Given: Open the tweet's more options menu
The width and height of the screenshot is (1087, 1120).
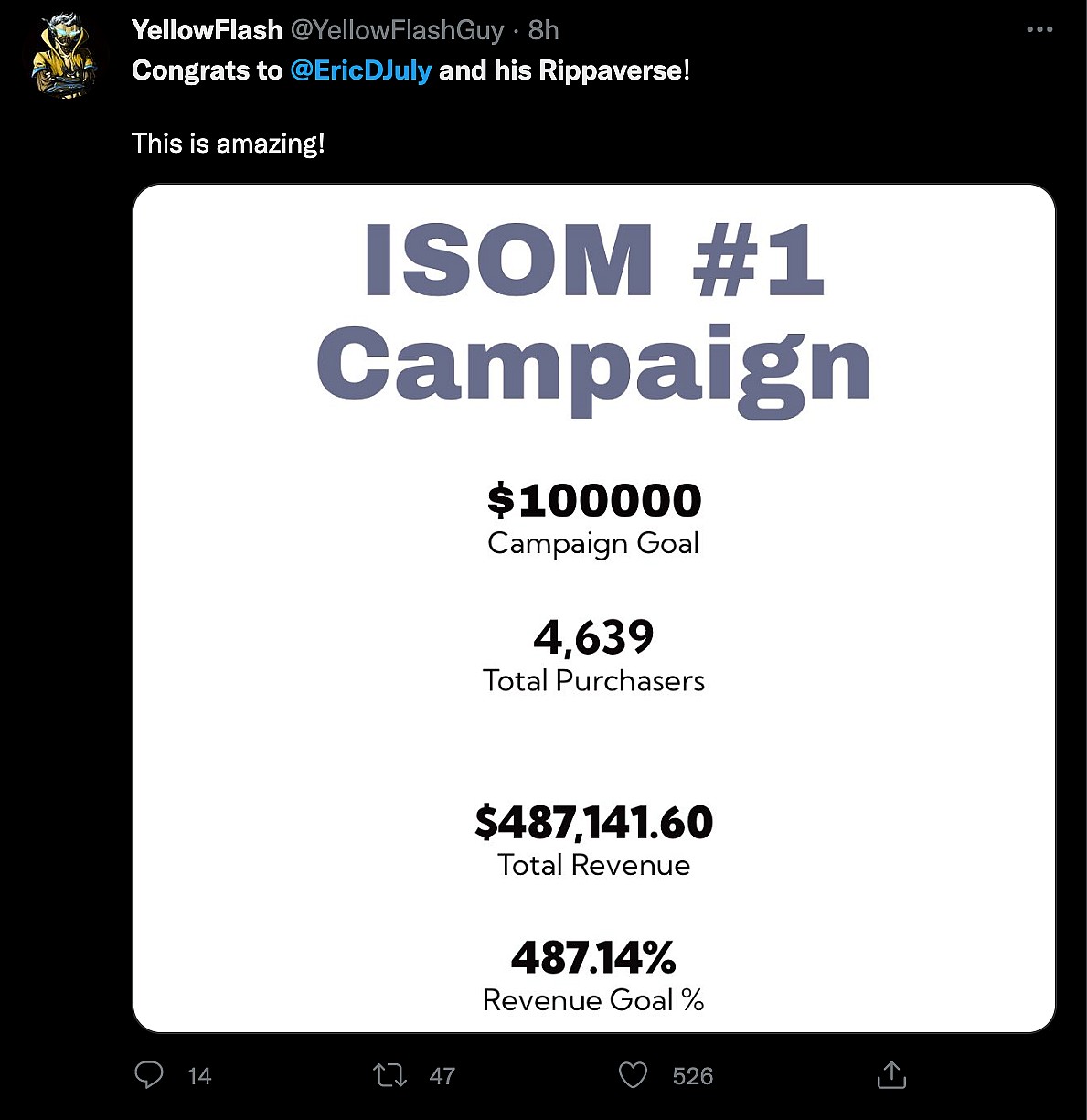Looking at the screenshot, I should (1039, 30).
